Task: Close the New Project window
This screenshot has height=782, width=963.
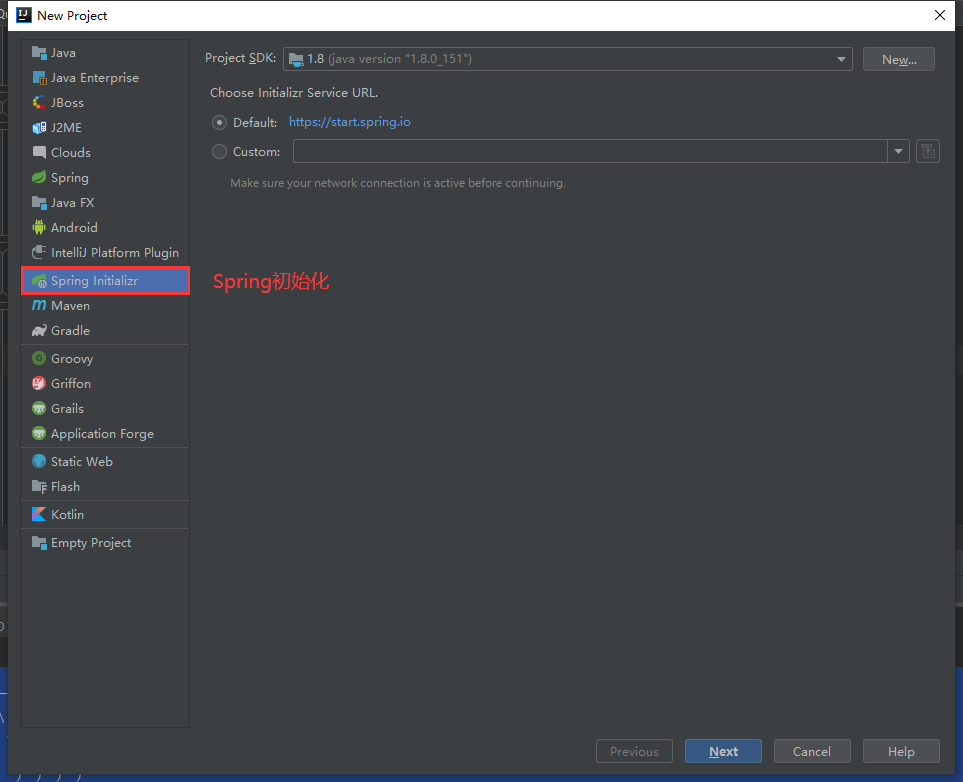Action: [x=940, y=15]
